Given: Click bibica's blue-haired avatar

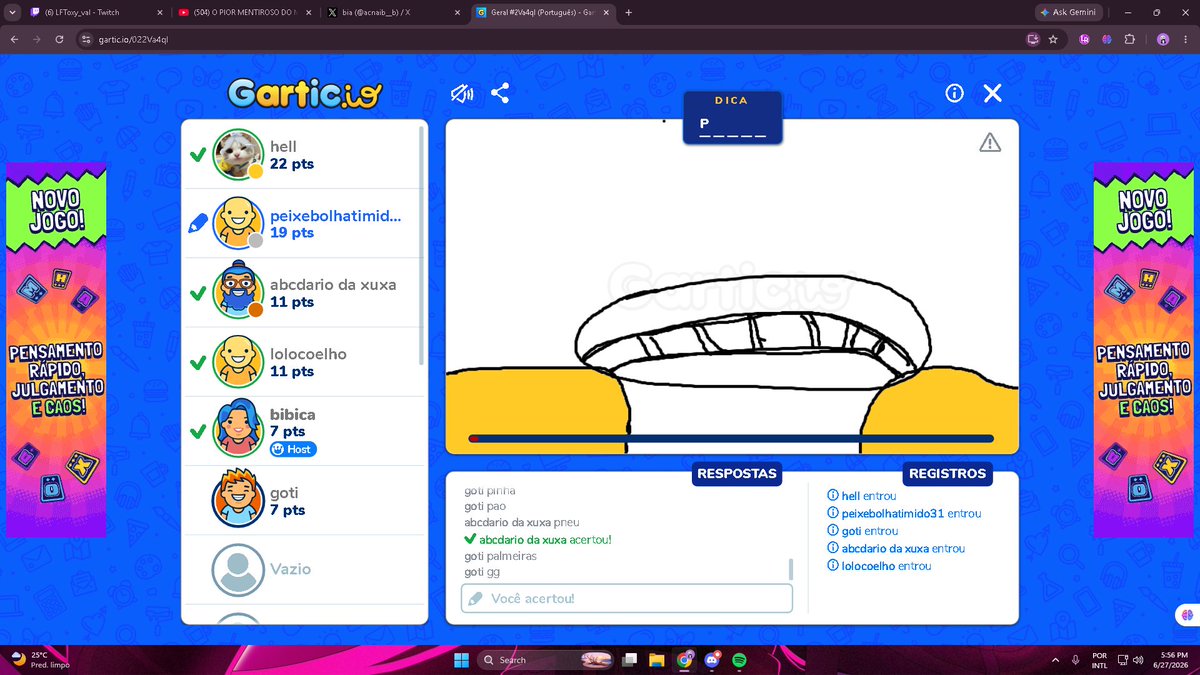Looking at the screenshot, I should [238, 431].
